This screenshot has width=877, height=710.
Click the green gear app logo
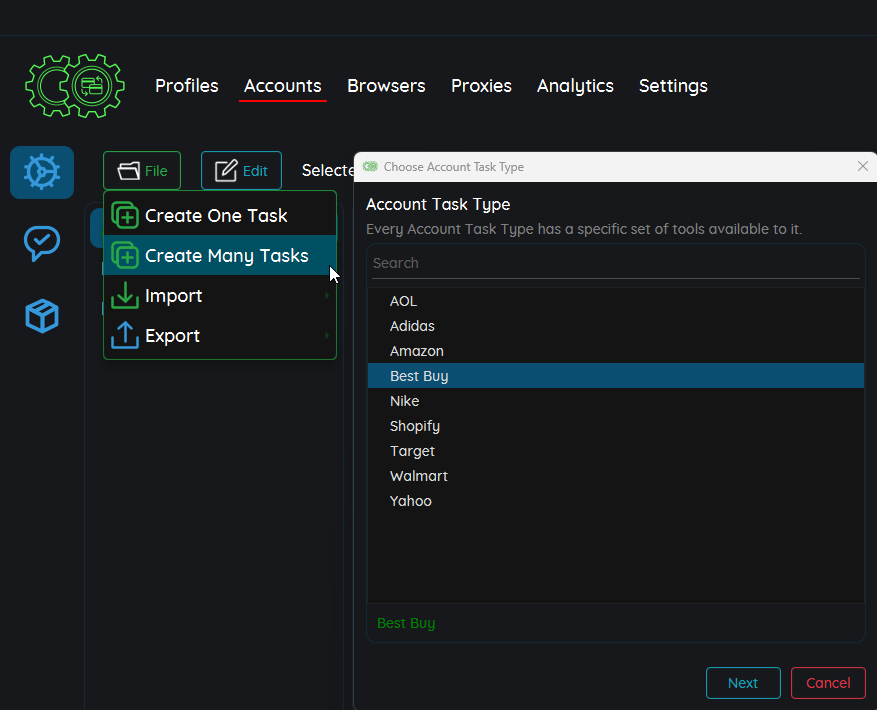tap(74, 86)
